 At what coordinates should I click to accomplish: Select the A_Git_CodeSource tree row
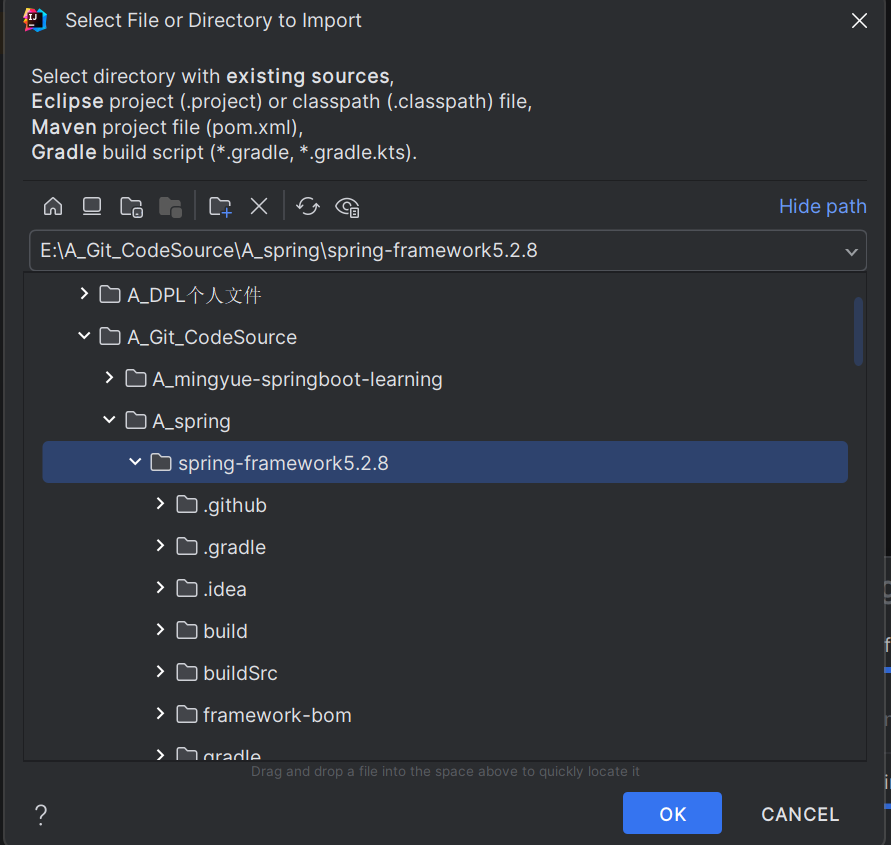[445, 337]
